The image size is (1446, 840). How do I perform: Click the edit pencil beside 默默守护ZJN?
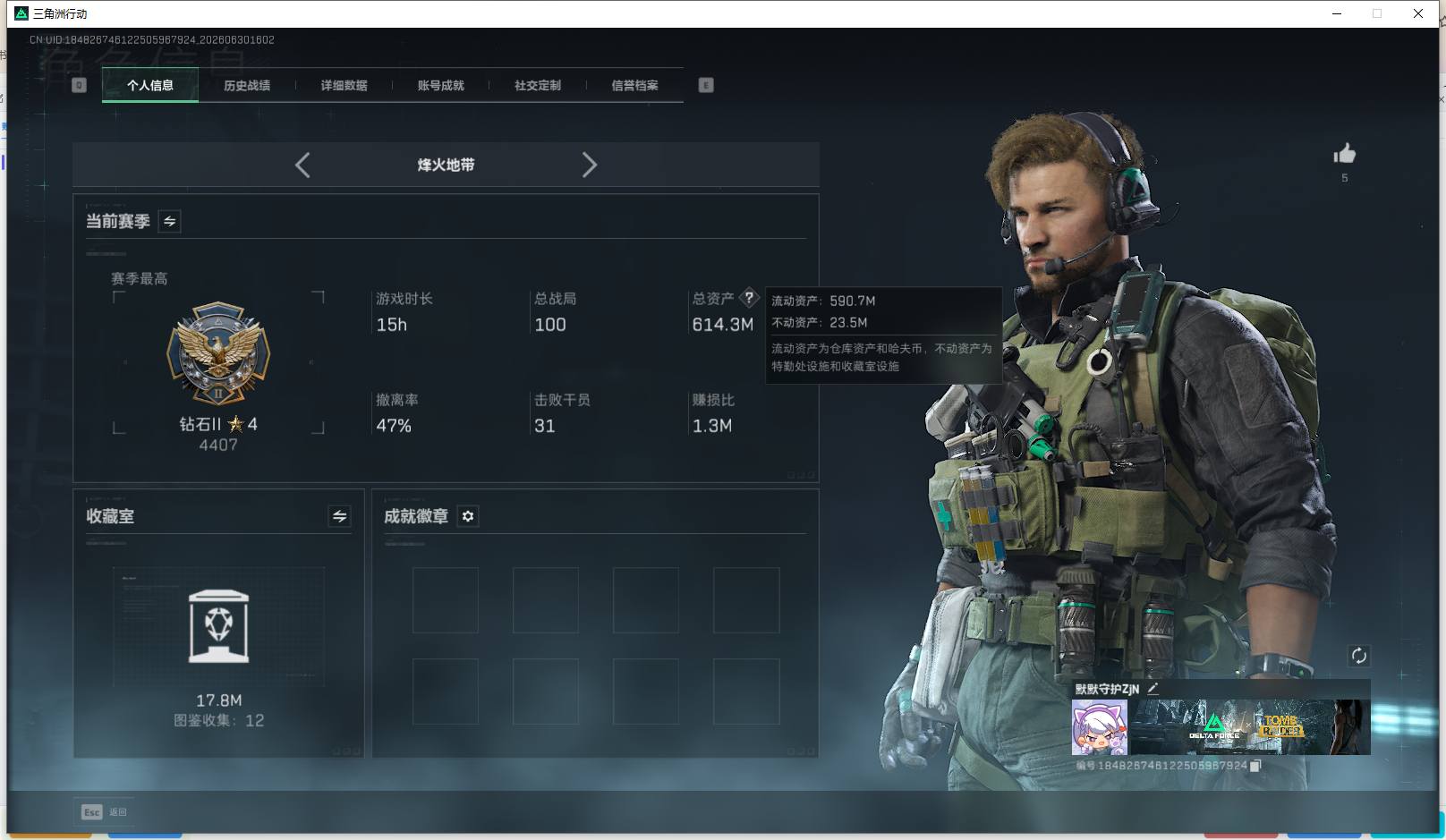tap(1153, 688)
